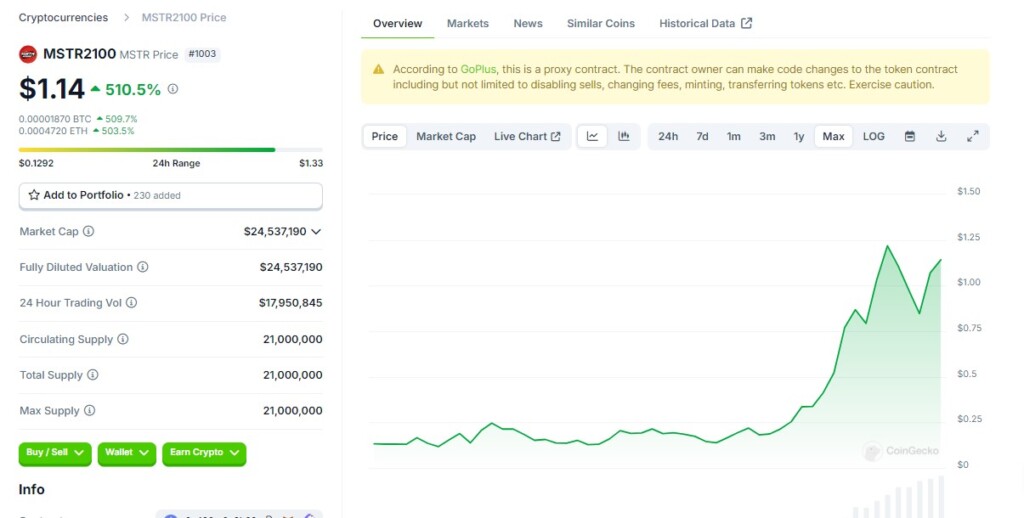The width and height of the screenshot is (1024, 518).
Task: Set chart range to Max
Action: pos(833,137)
